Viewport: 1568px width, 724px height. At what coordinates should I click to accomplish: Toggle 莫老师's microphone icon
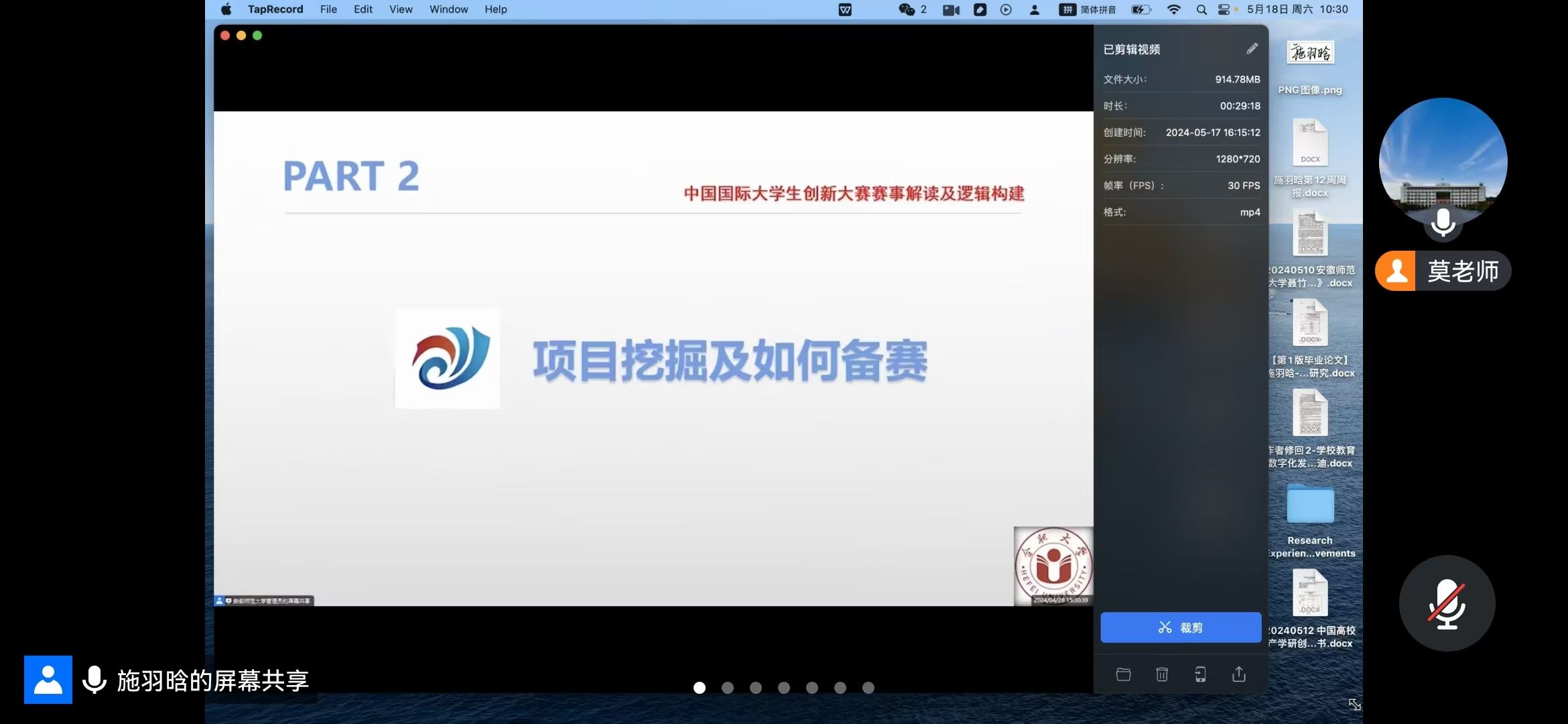pyautogui.click(x=1443, y=223)
